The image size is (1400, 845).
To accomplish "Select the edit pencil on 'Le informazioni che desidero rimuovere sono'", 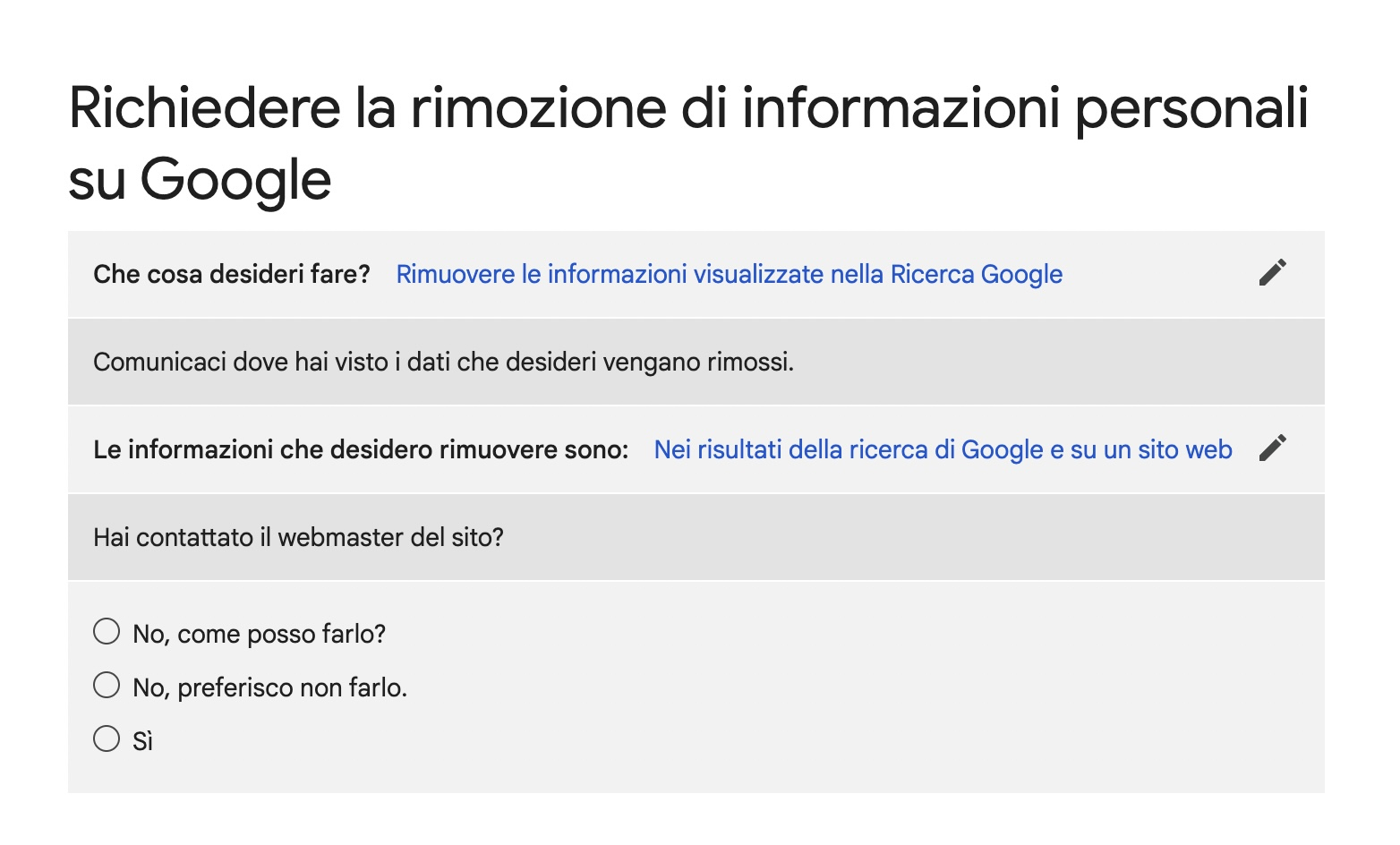I will (1275, 448).
